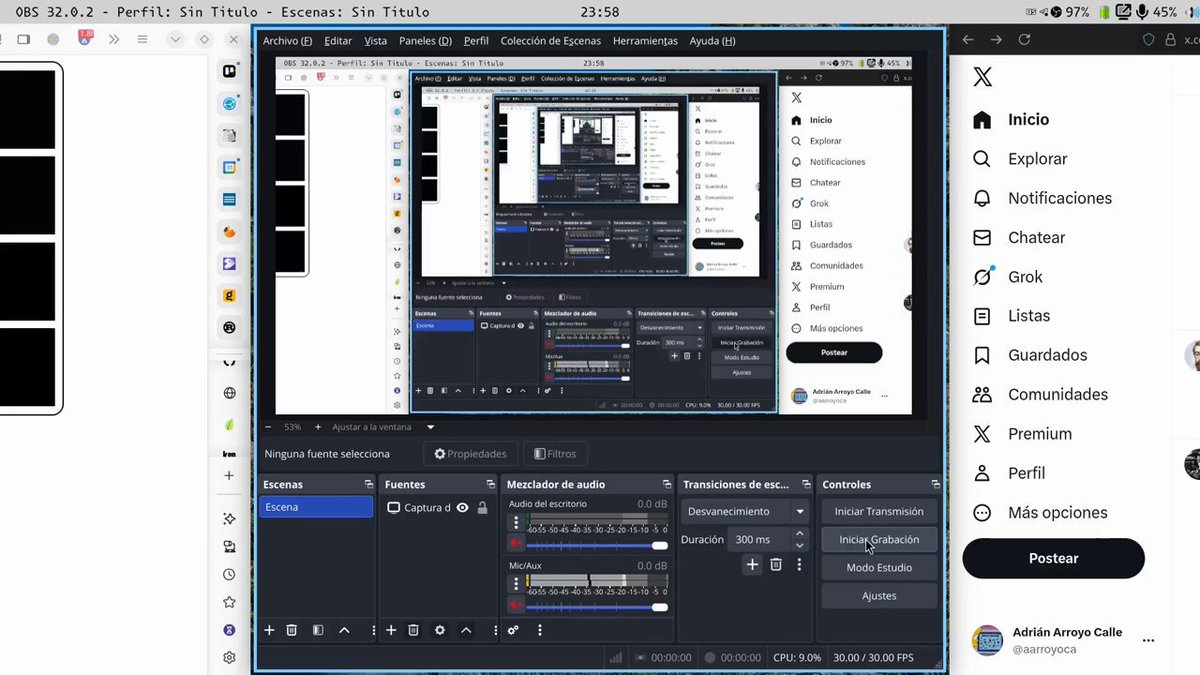Open advanced audio properties with the gears icon
Screen dimensions: 1200x675
point(513,630)
